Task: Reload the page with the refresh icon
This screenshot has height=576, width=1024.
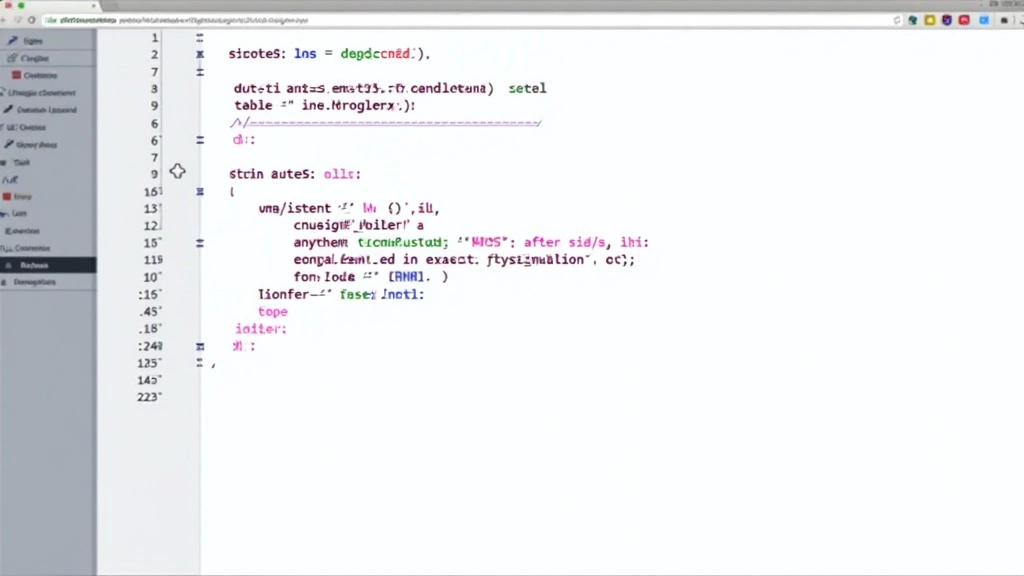Action: (x=33, y=19)
